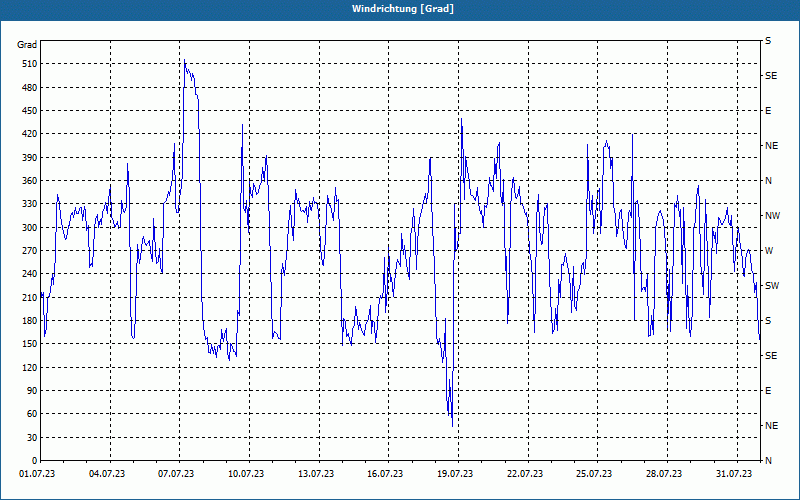This screenshot has width=800, height=500.
Task: Select the 330 value on the y-axis
Action: point(30,204)
